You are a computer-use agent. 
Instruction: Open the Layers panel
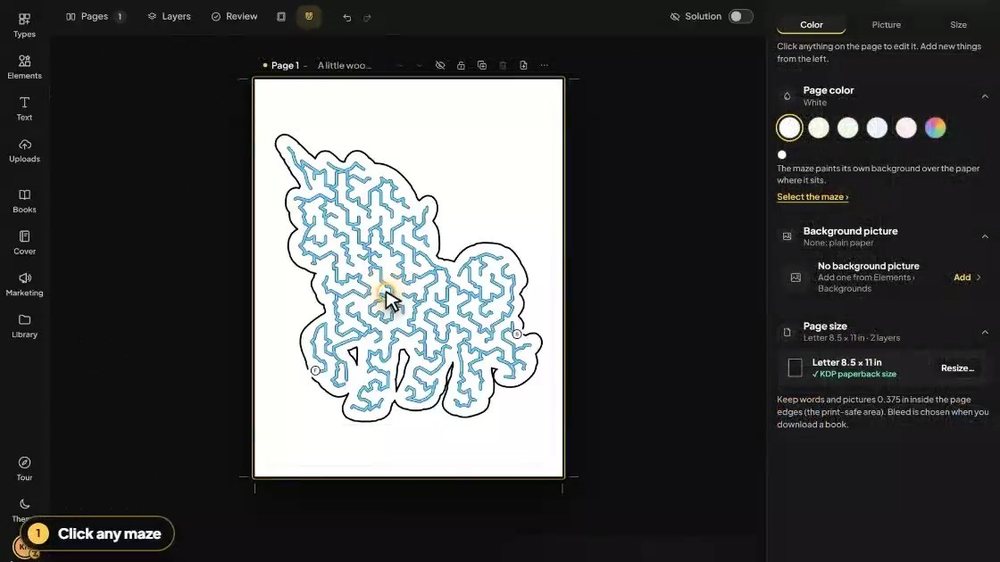tap(169, 17)
